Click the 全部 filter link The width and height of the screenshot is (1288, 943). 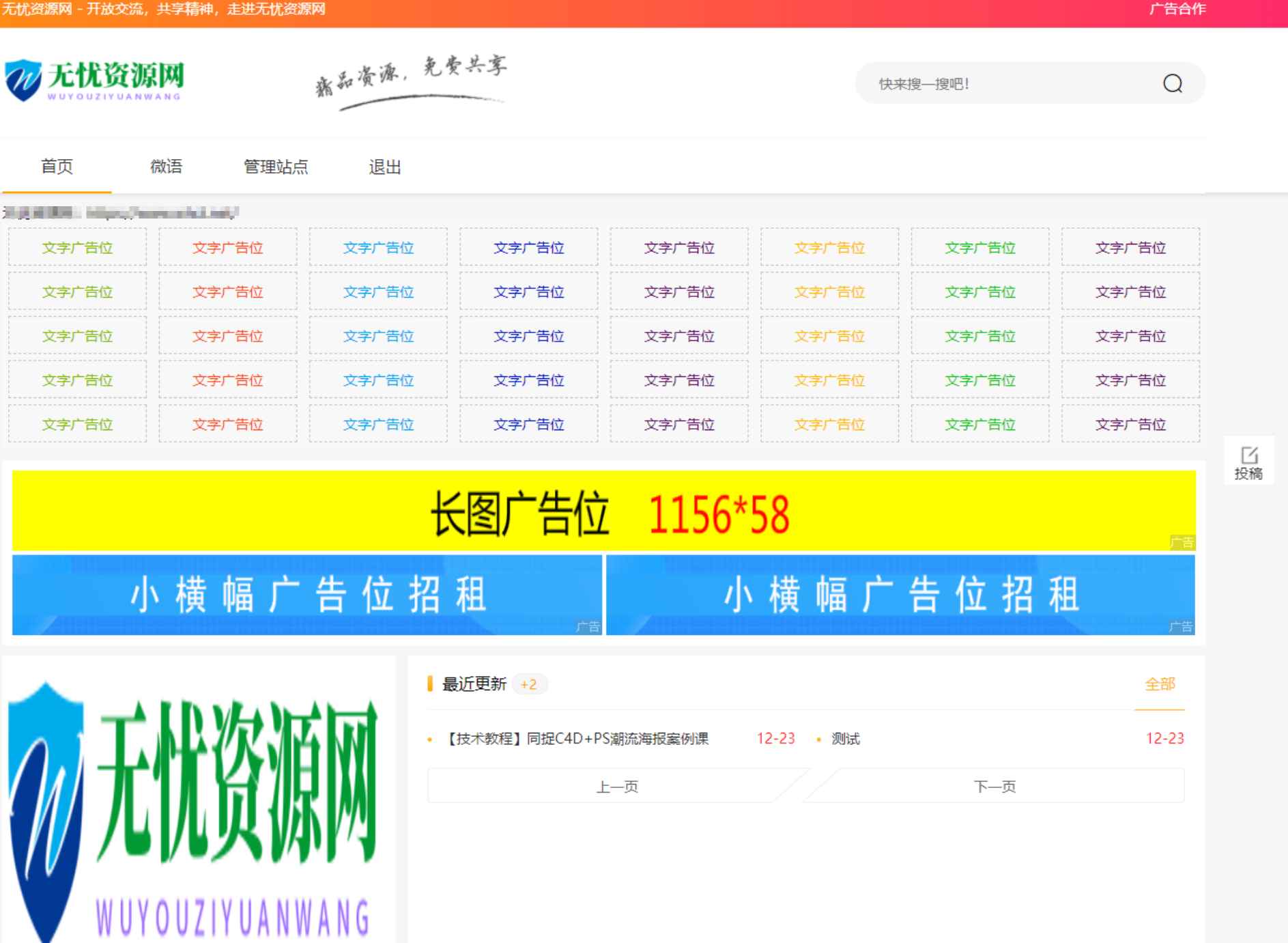pyautogui.click(x=1159, y=683)
